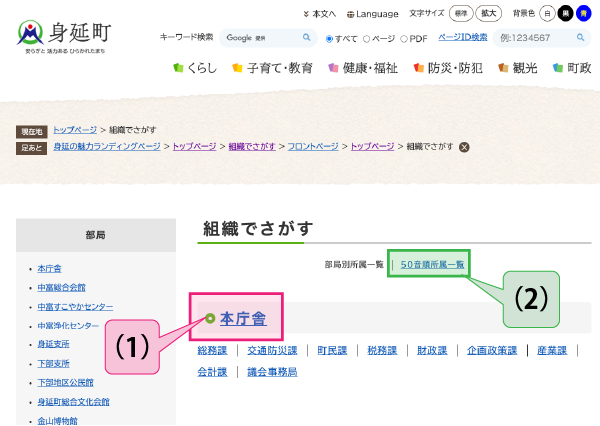Select the 部局別所属一覧 view label

point(354,264)
